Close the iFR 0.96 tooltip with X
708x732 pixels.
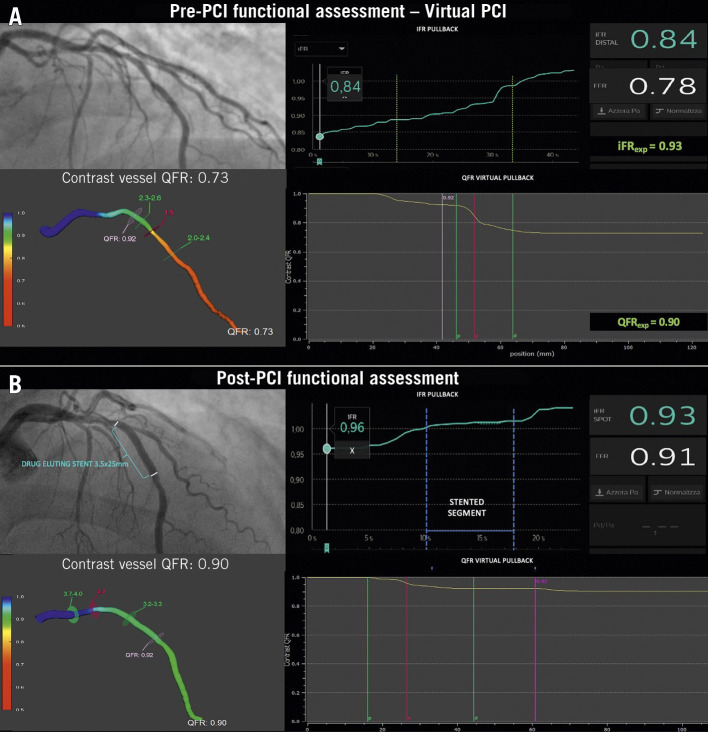tap(350, 451)
